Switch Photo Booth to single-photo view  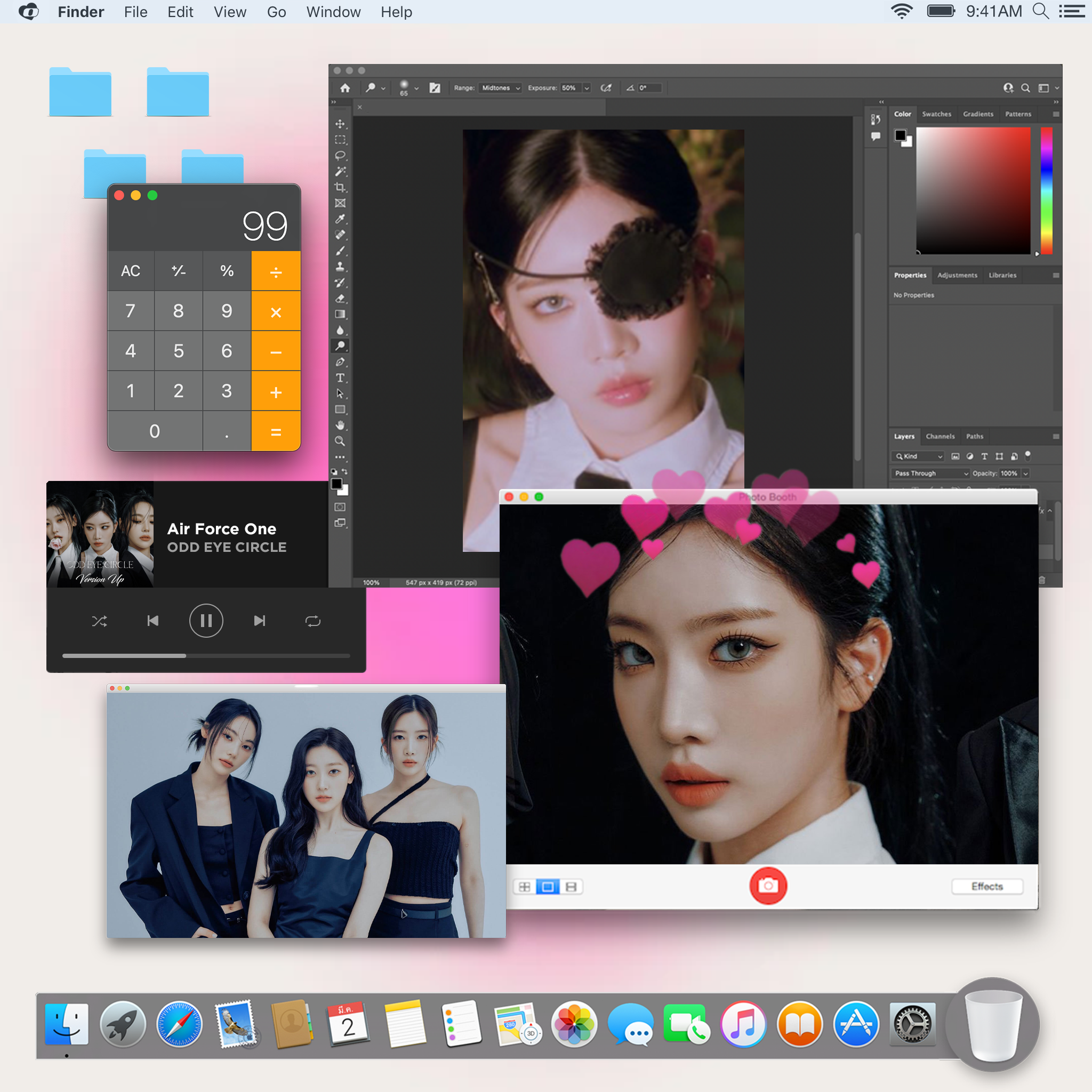tap(548, 886)
